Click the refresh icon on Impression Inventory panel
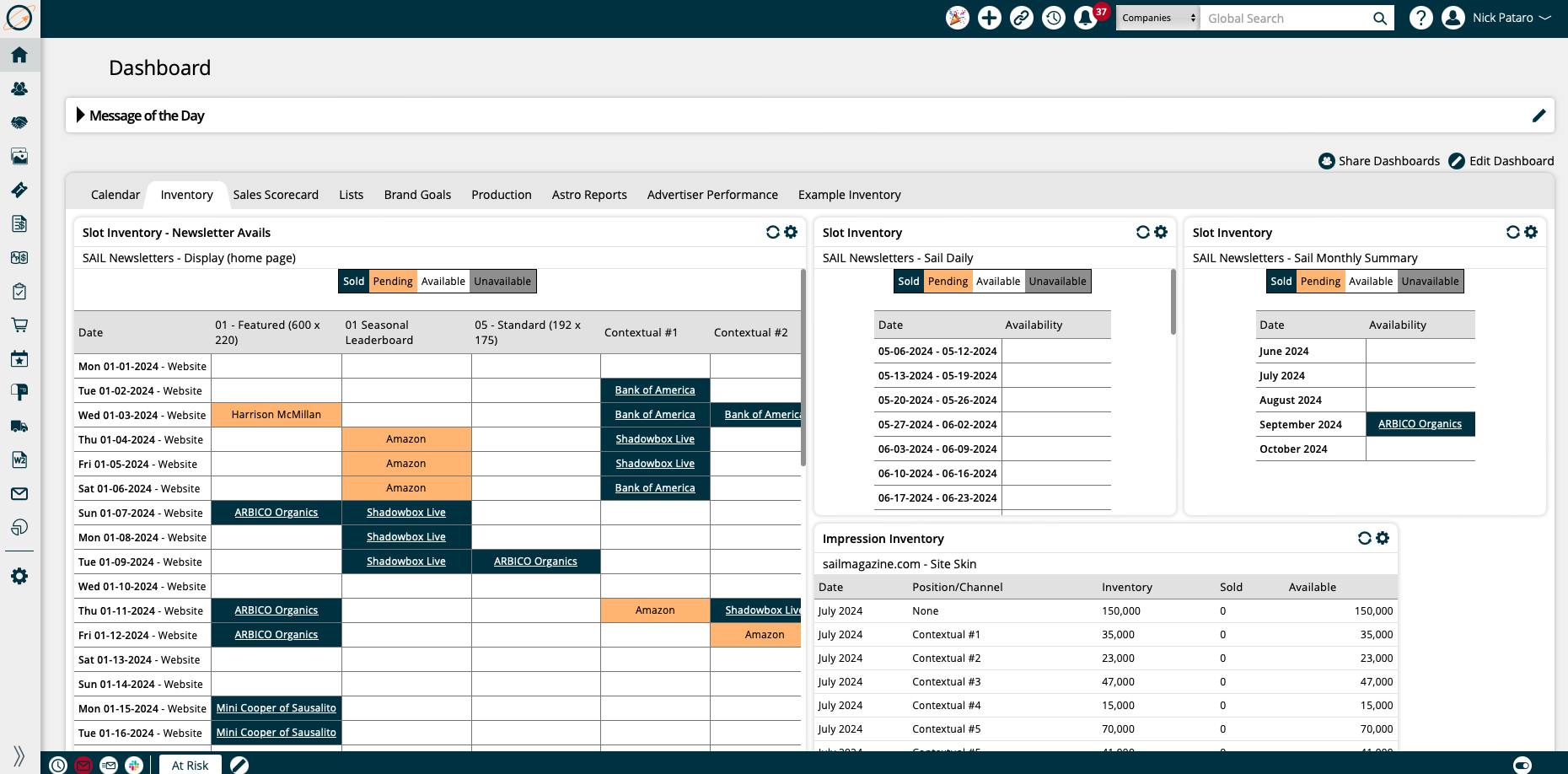 pos(1365,537)
